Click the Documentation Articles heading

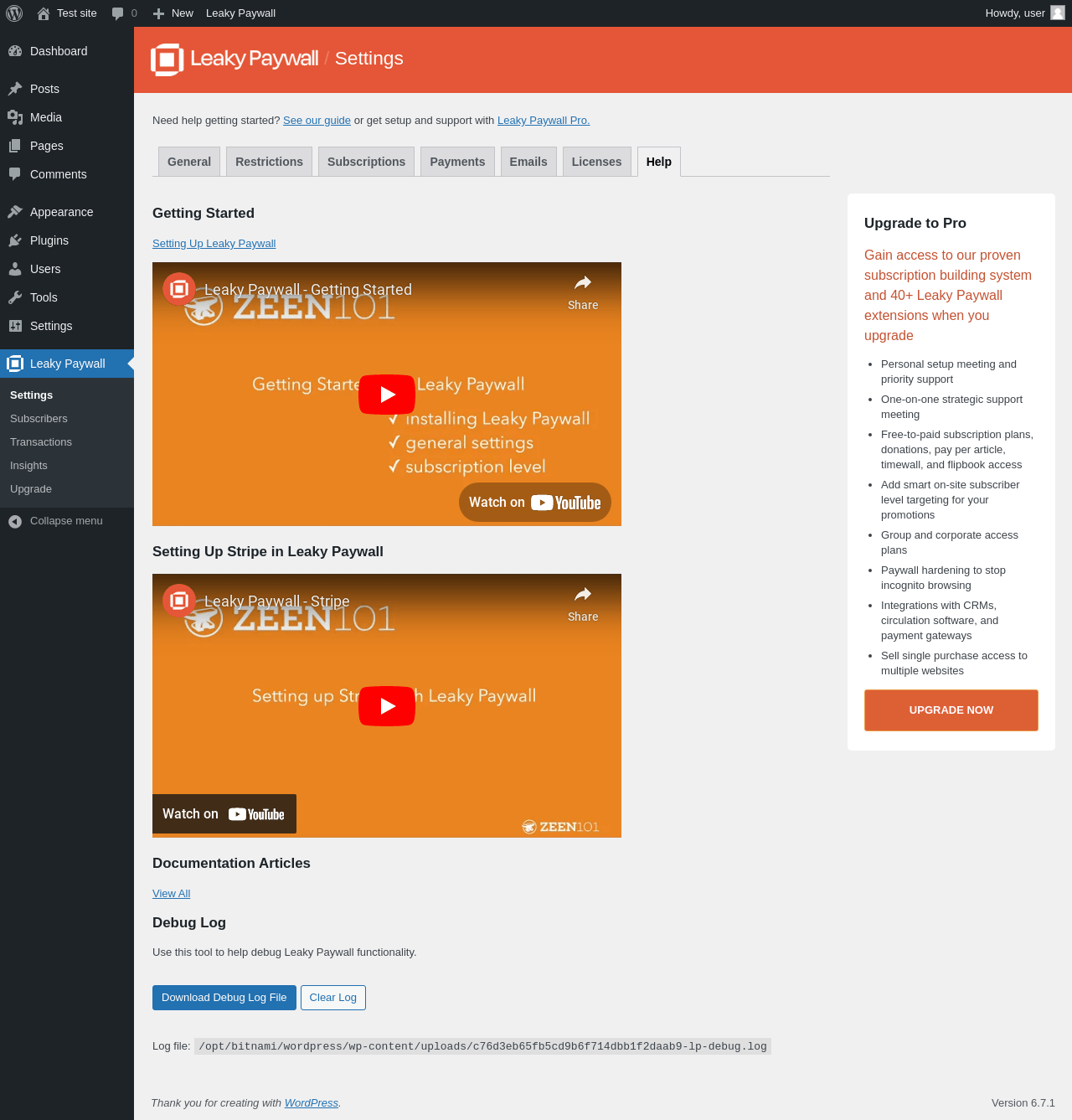[231, 863]
